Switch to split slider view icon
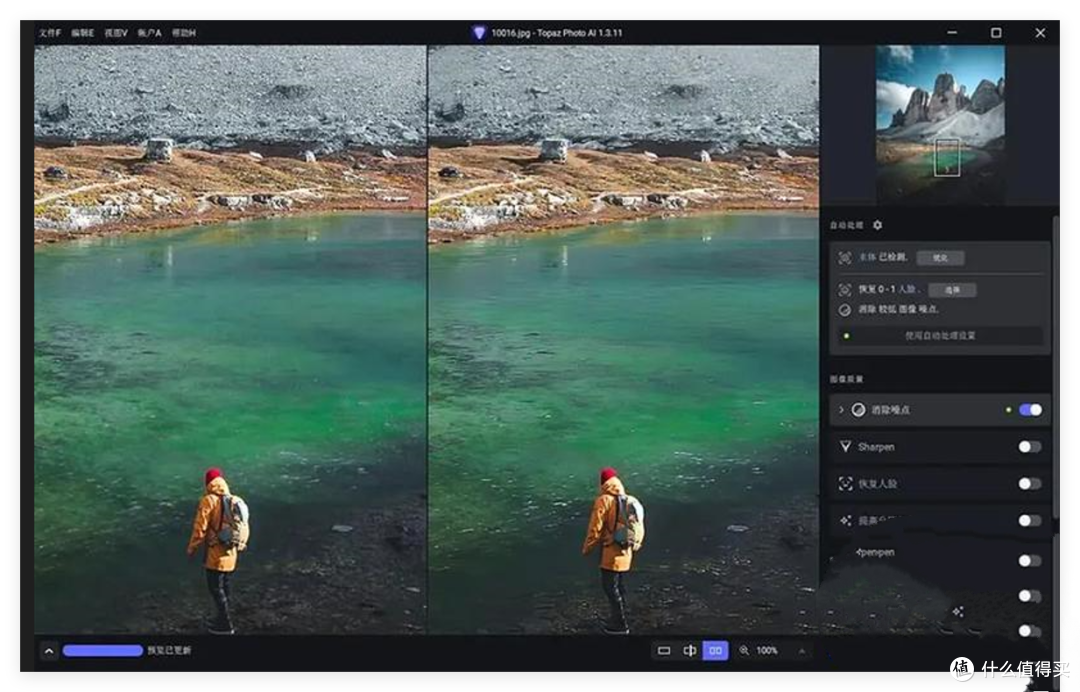This screenshot has width=1080, height=692. [x=689, y=651]
